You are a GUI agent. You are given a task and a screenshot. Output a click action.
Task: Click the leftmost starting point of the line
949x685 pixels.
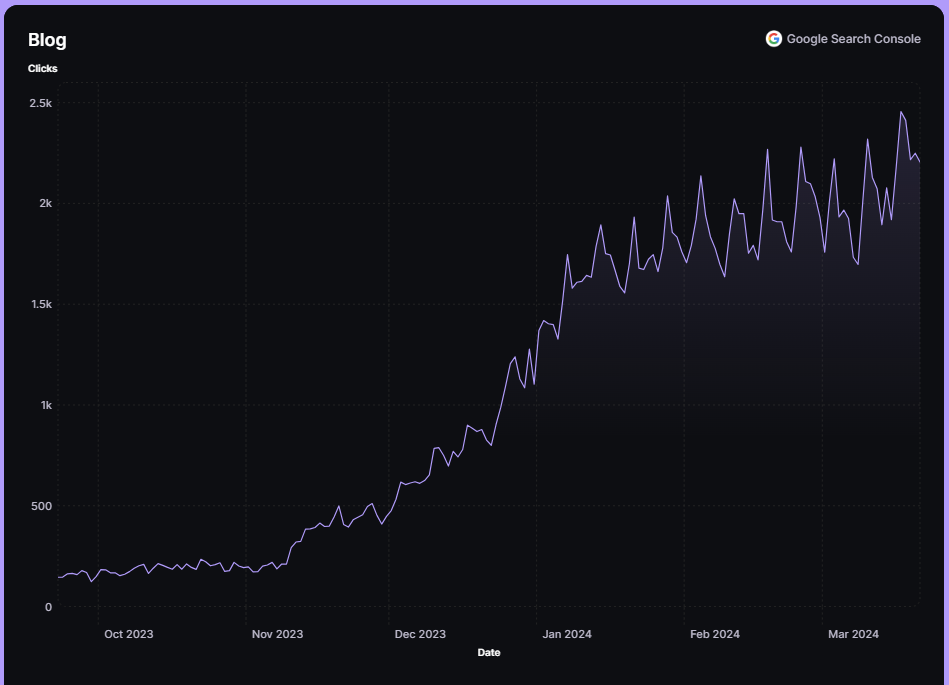click(x=58, y=577)
